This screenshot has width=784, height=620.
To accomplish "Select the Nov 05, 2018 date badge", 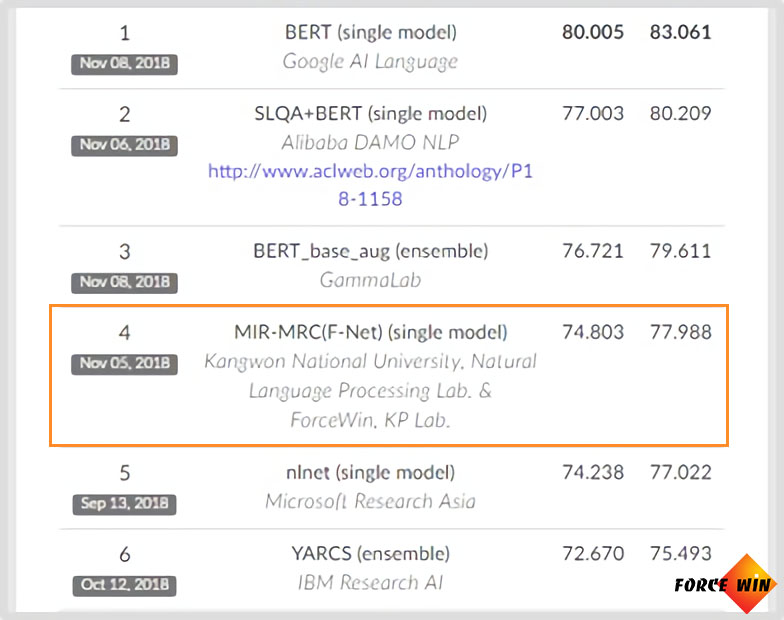I will point(124,364).
